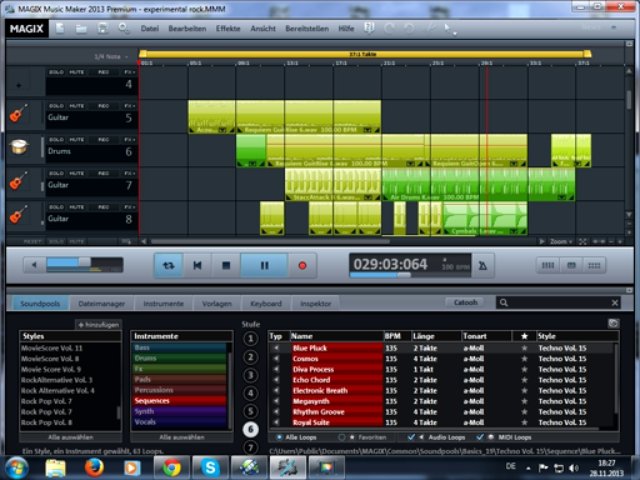
Task: Open the Zoom dropdown below the arranger
Action: click(x=564, y=241)
